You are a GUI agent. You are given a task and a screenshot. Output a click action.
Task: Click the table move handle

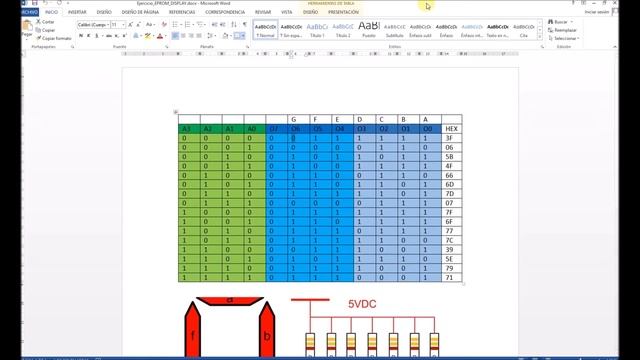[x=176, y=112]
